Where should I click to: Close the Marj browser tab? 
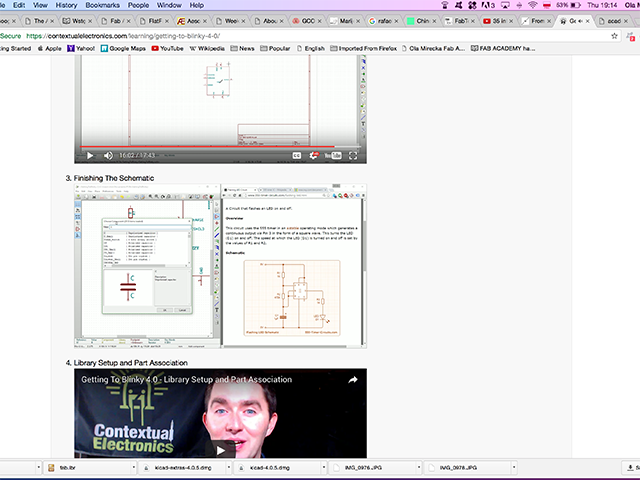(358, 21)
